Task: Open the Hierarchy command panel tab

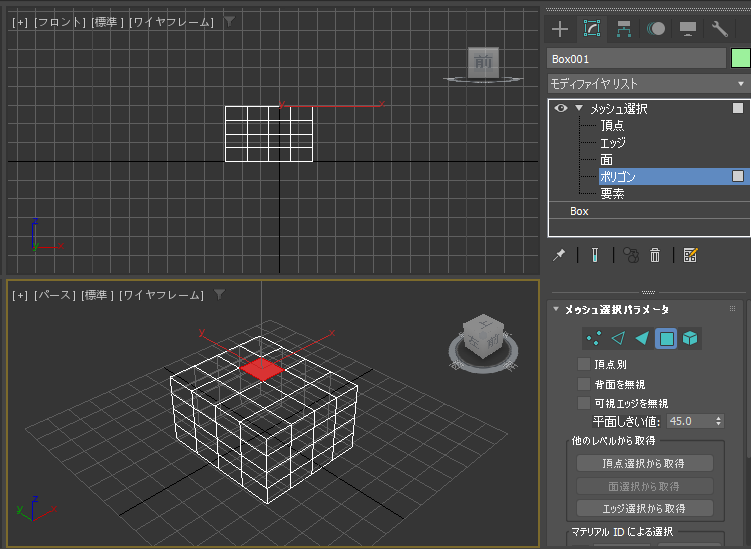Action: click(624, 29)
